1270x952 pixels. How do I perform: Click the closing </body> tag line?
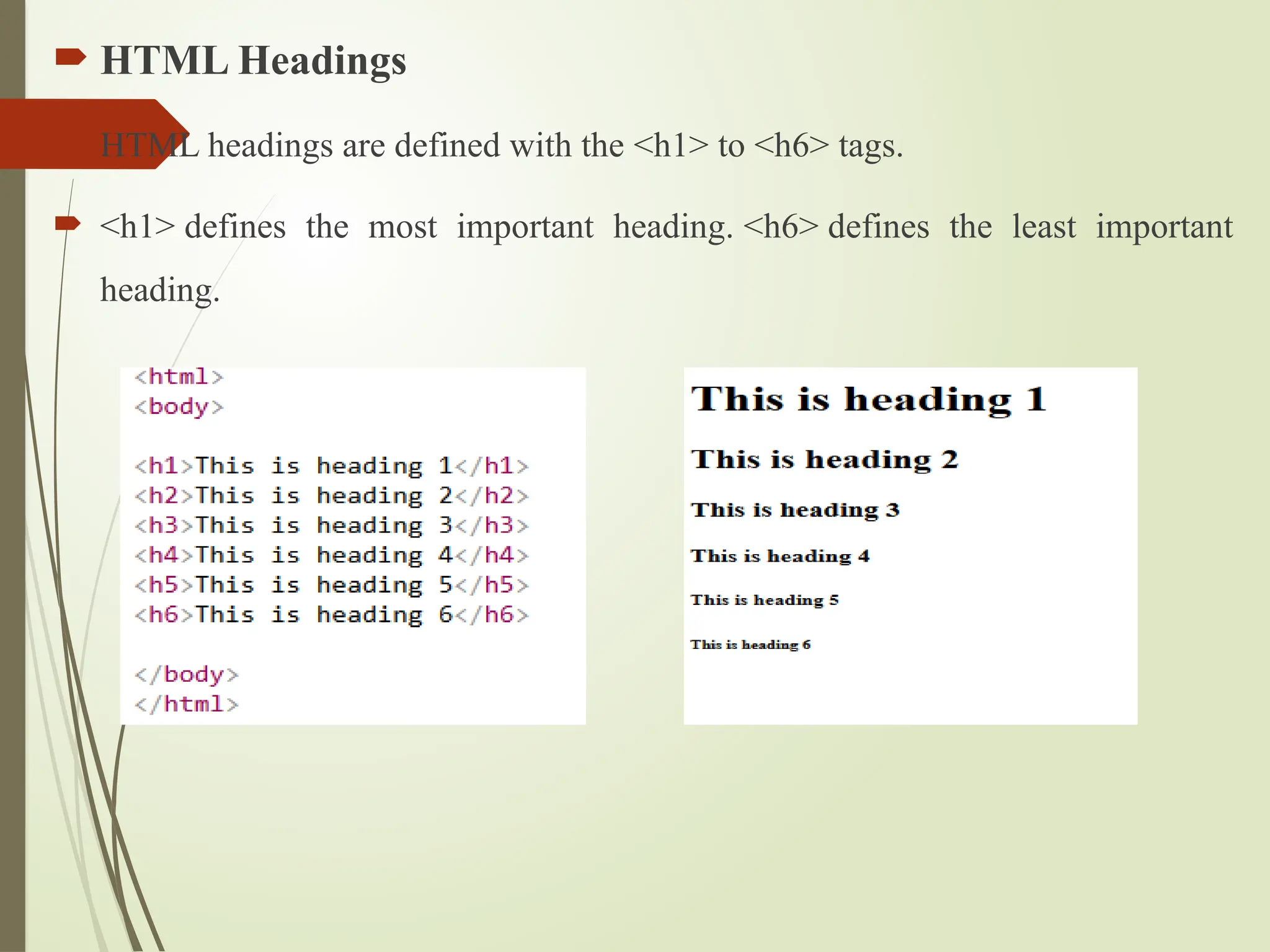click(186, 674)
